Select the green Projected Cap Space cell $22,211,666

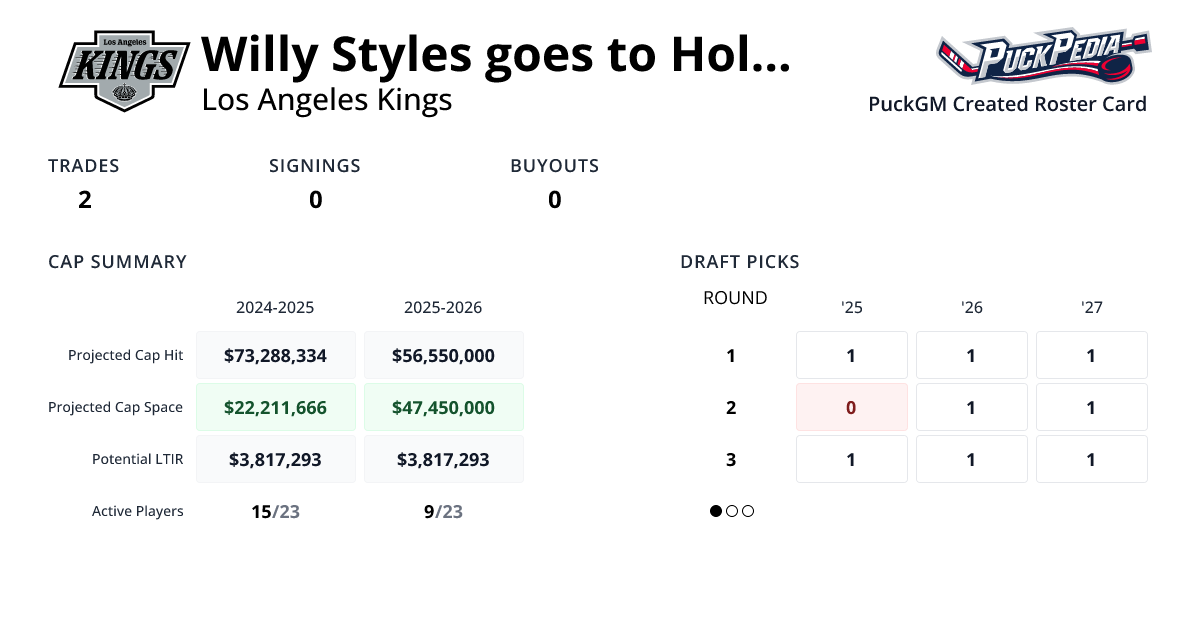tap(276, 407)
